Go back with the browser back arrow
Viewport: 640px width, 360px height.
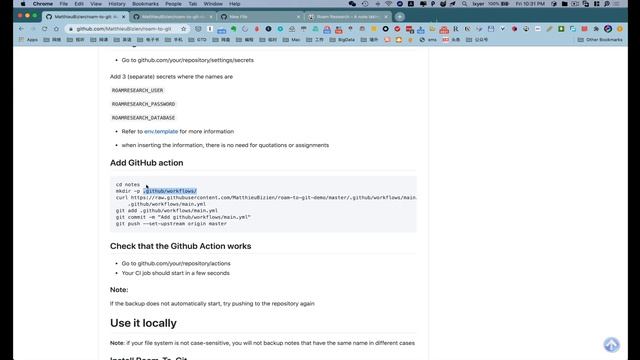click(x=21, y=29)
